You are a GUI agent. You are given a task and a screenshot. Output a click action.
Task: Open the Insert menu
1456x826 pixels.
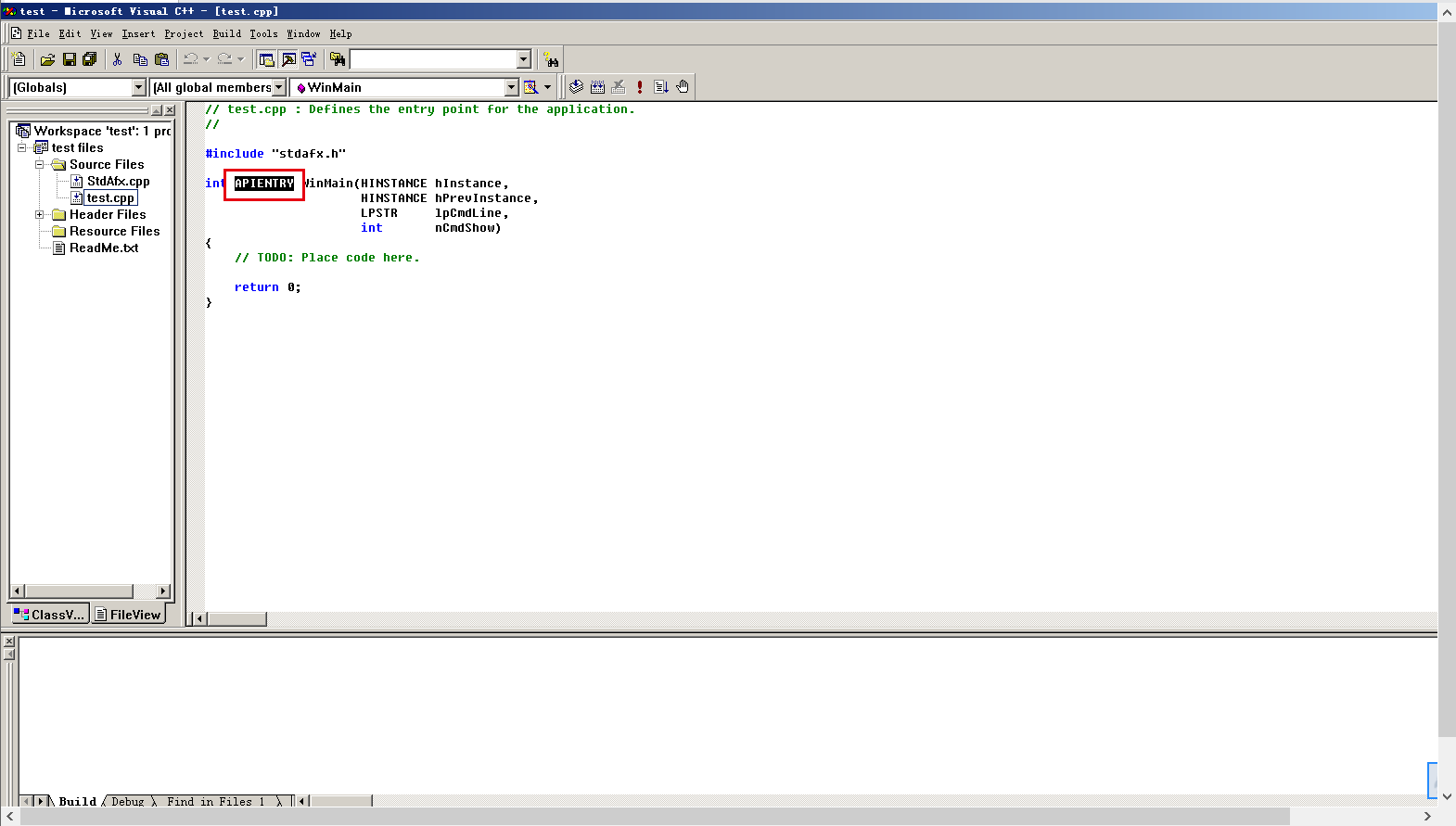coord(138,33)
